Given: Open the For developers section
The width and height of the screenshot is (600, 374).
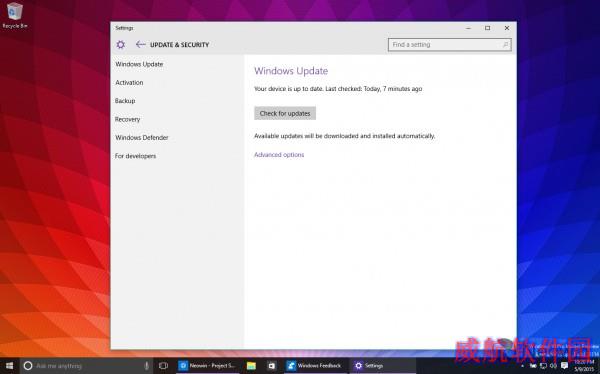Looking at the screenshot, I should pyautogui.click(x=135, y=156).
